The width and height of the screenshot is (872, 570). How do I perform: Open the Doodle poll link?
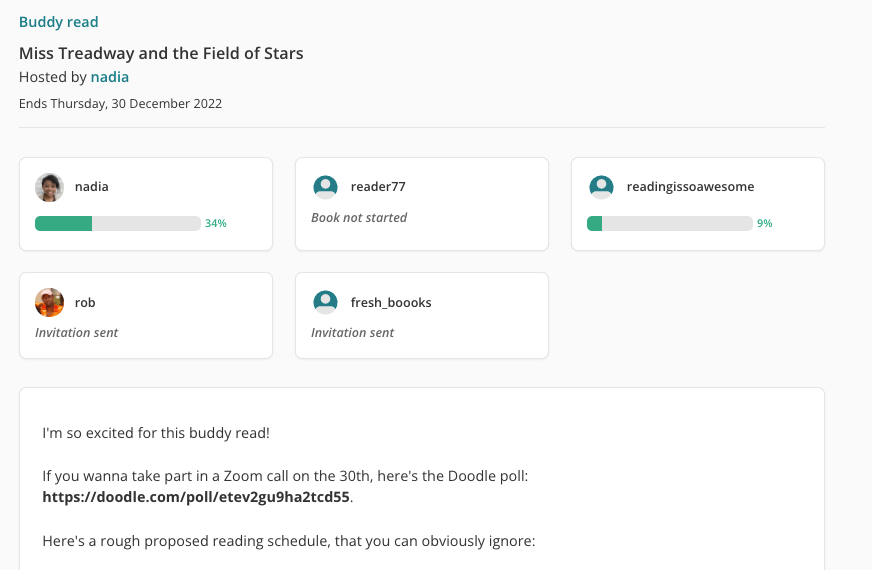(x=196, y=497)
